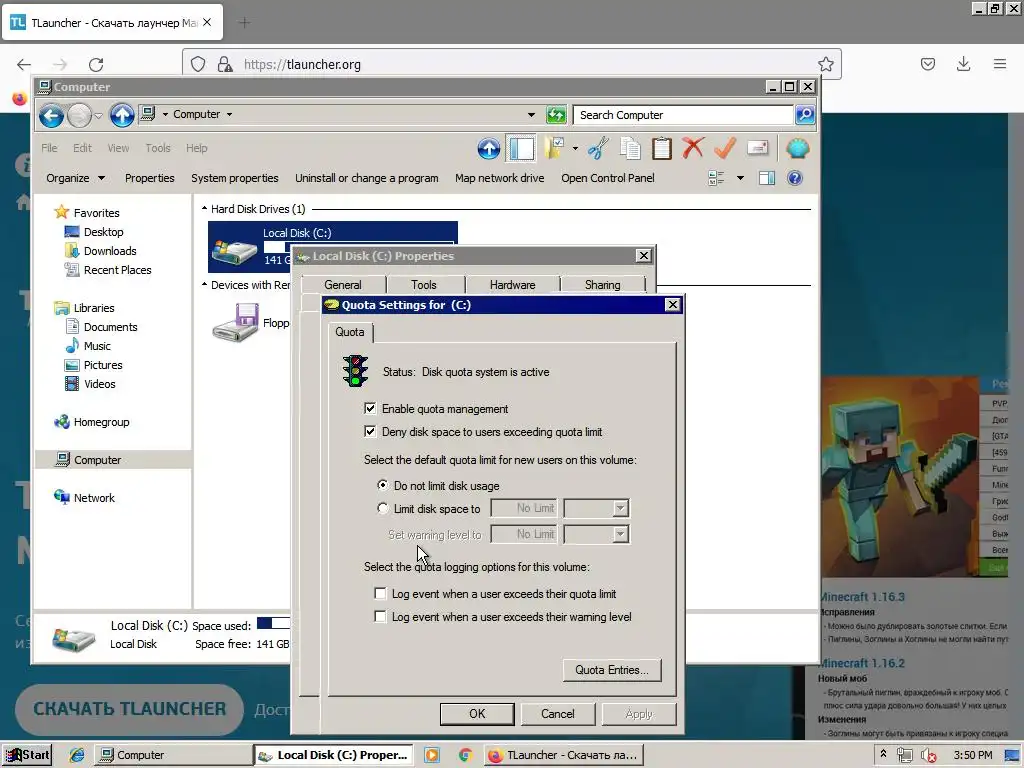1024x768 pixels.
Task: Click Chrome icon in taskbar
Action: pos(465,755)
